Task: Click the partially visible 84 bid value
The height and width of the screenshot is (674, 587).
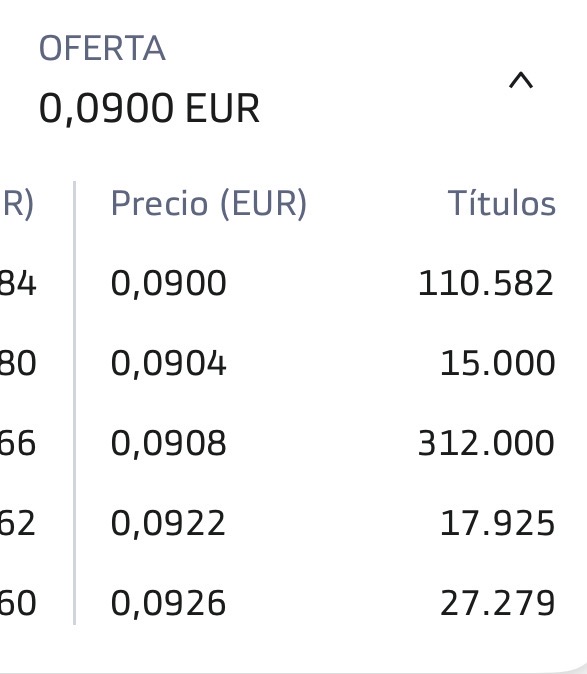Action: (18, 283)
